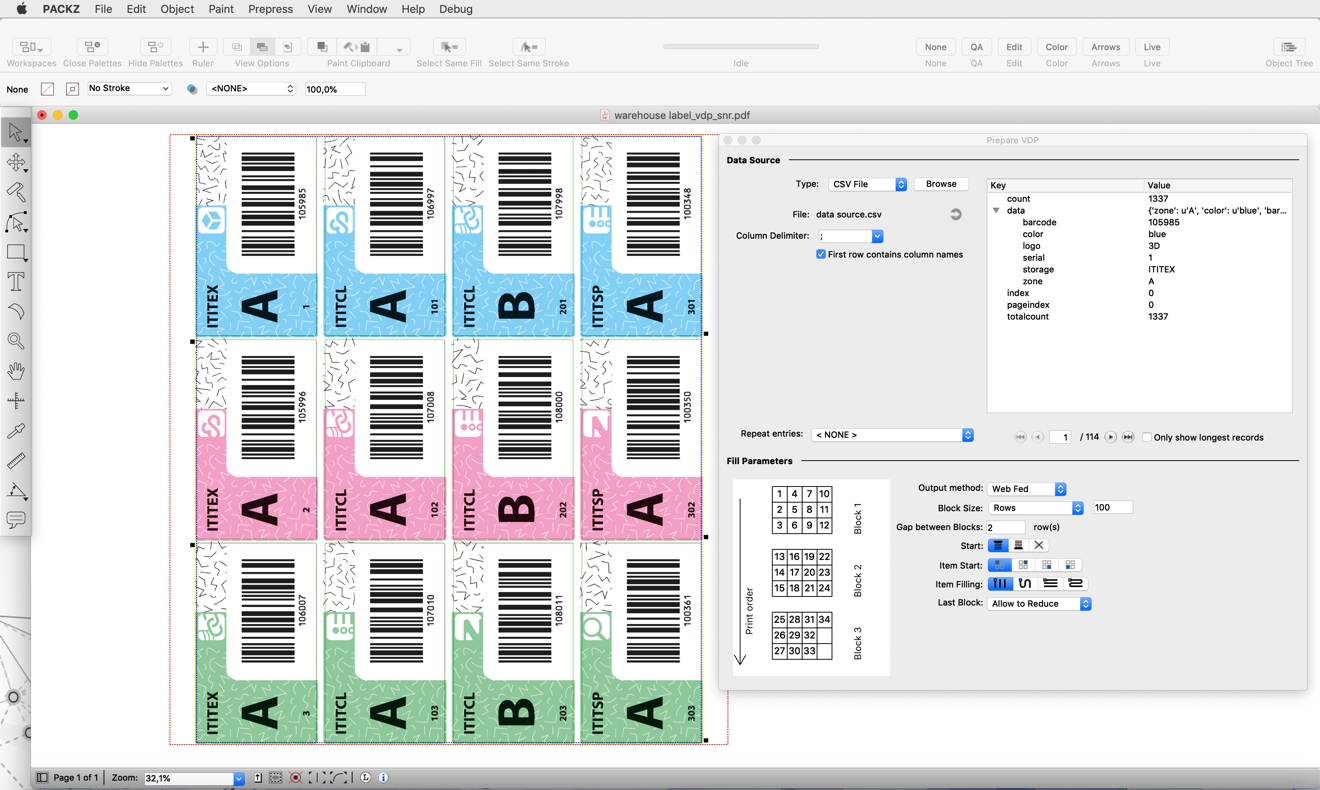The height and width of the screenshot is (790, 1320).
Task: Click the info icon in status bar
Action: pos(383,777)
